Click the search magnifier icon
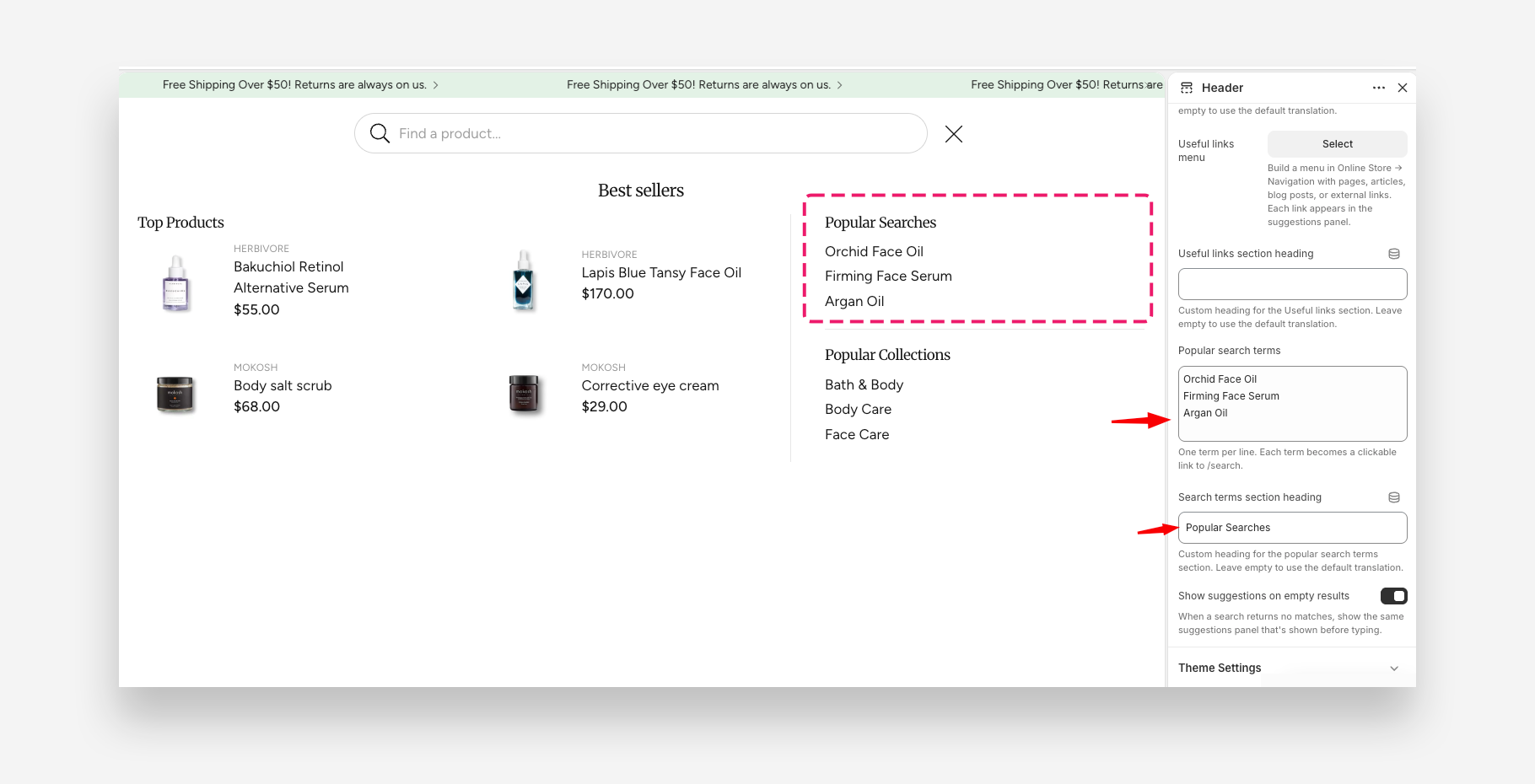 (380, 133)
